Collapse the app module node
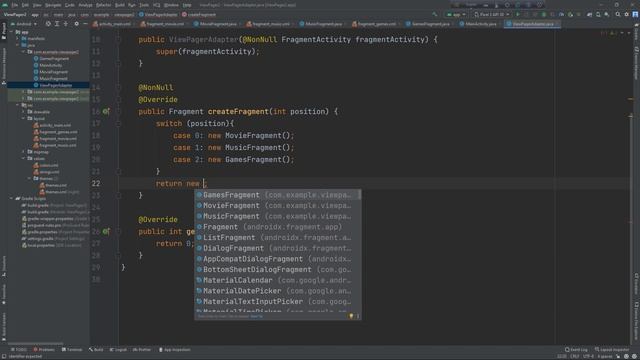The image size is (640, 360). click(11, 32)
